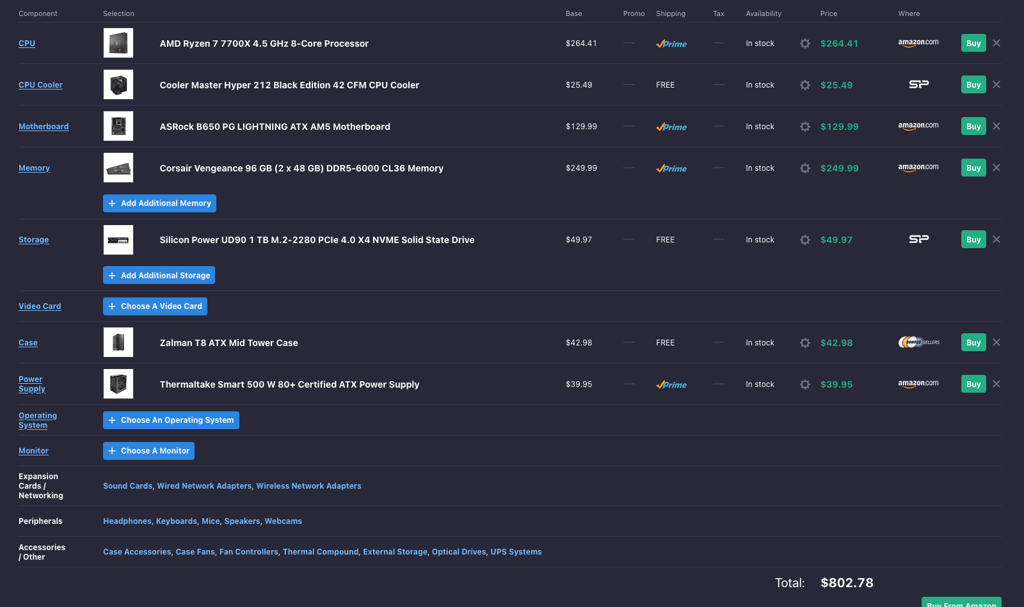The width and height of the screenshot is (1024, 607).
Task: Open the AMD Ryzen 7 7700X thumbnail
Action: coord(118,43)
